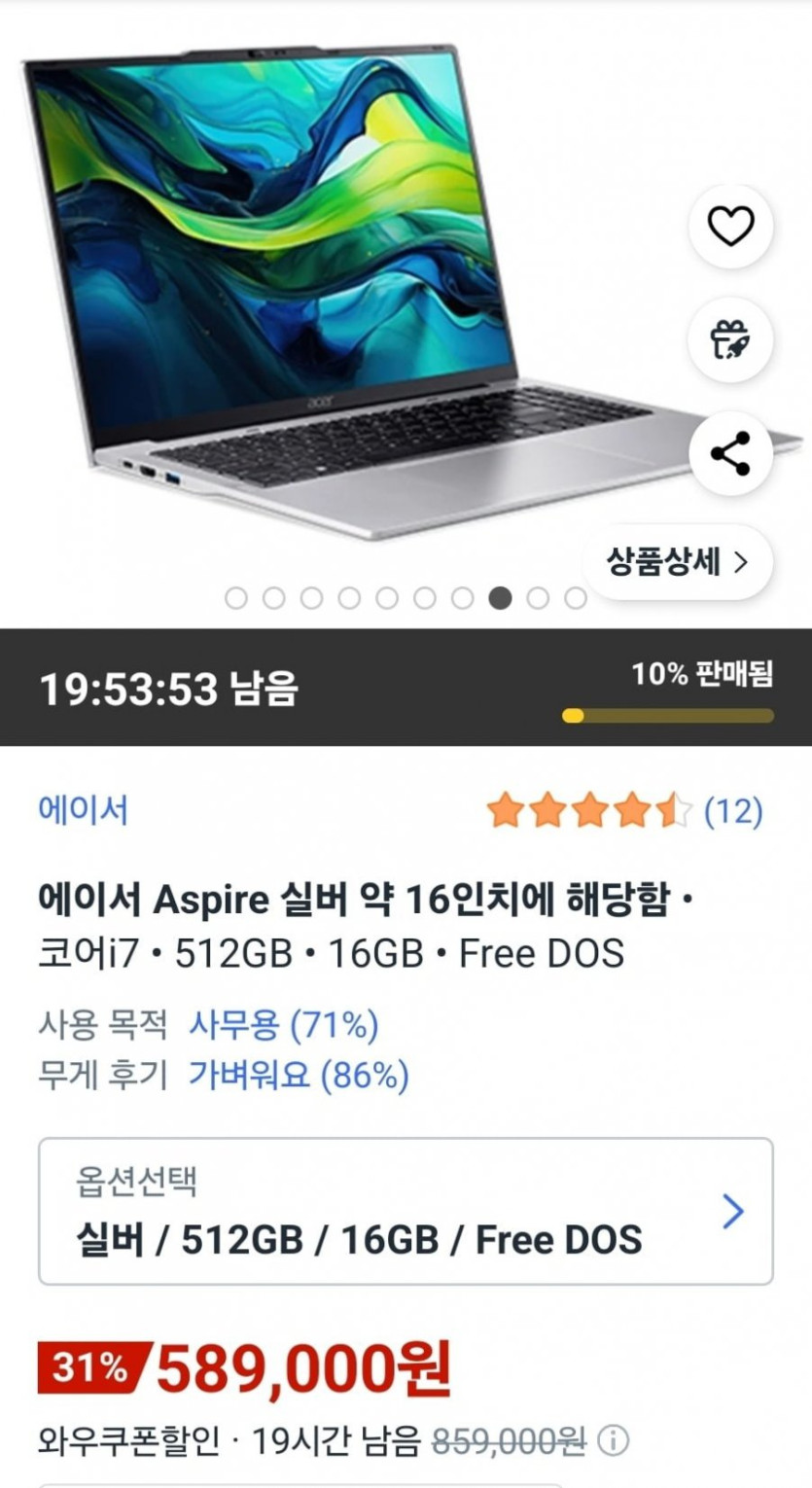This screenshot has height=1488, width=812.
Task: Open star rating reviews (12)
Action: coord(624,810)
